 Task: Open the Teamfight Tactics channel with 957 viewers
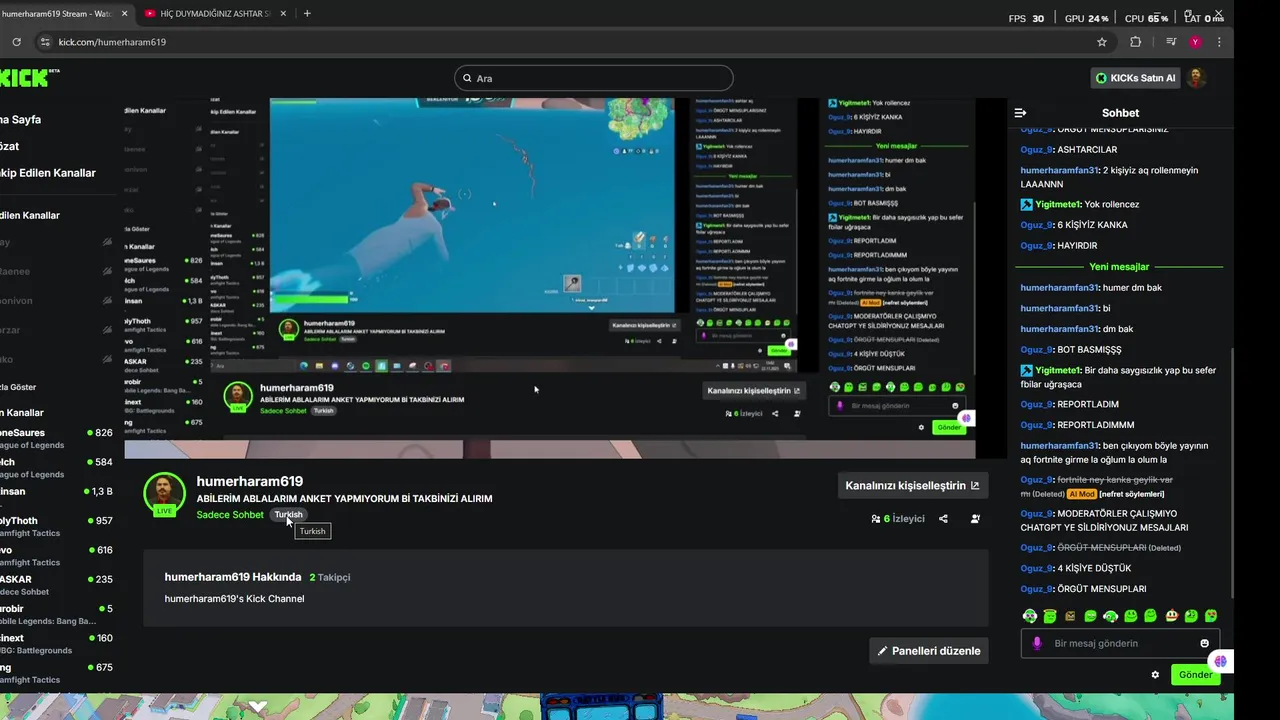[56, 527]
